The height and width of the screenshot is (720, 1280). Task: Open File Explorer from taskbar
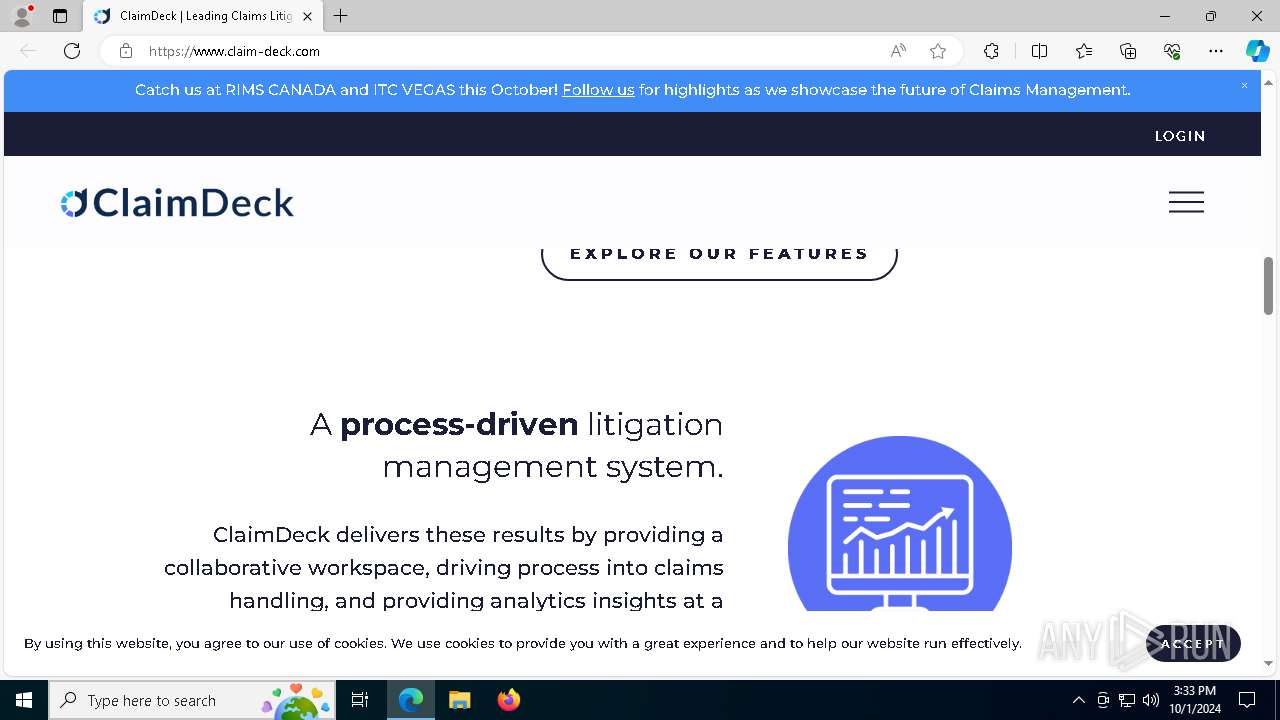click(459, 700)
